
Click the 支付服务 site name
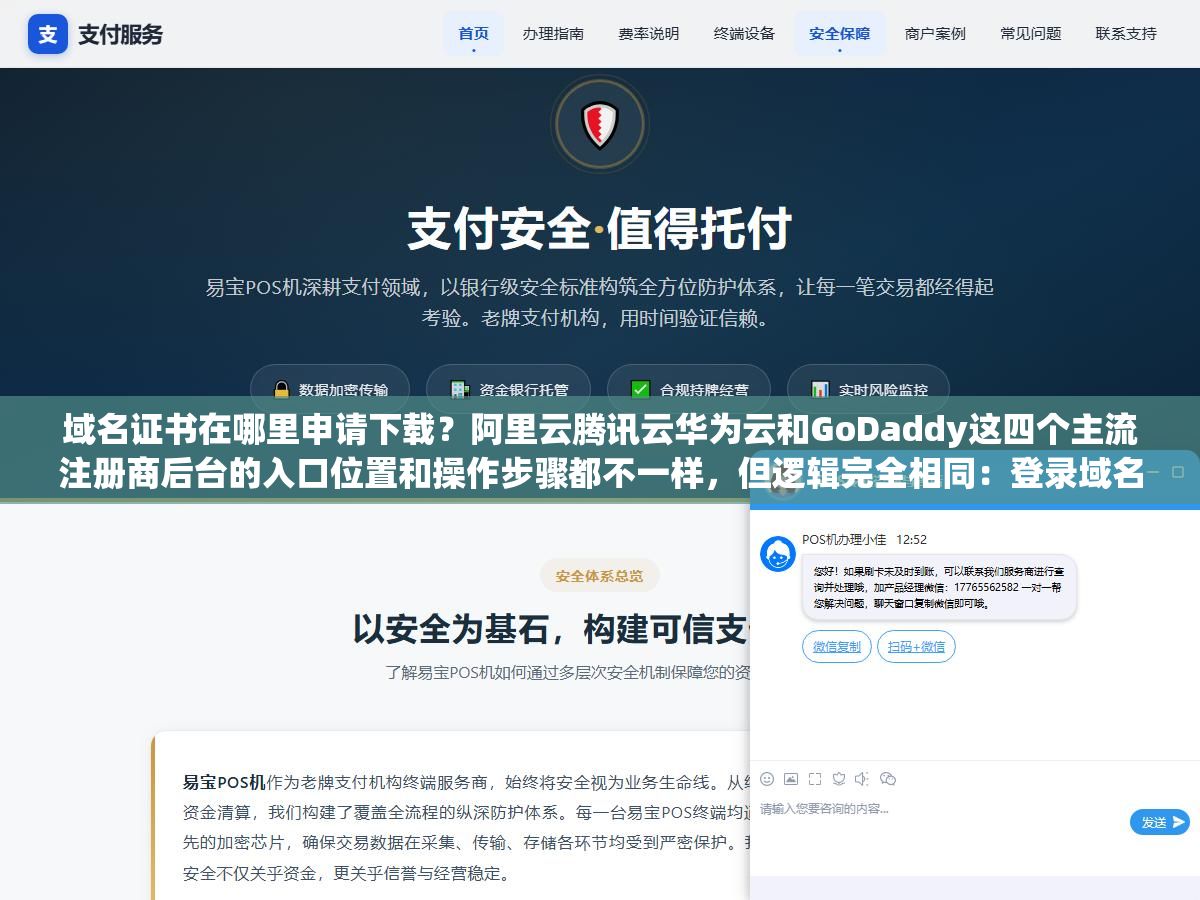point(120,34)
